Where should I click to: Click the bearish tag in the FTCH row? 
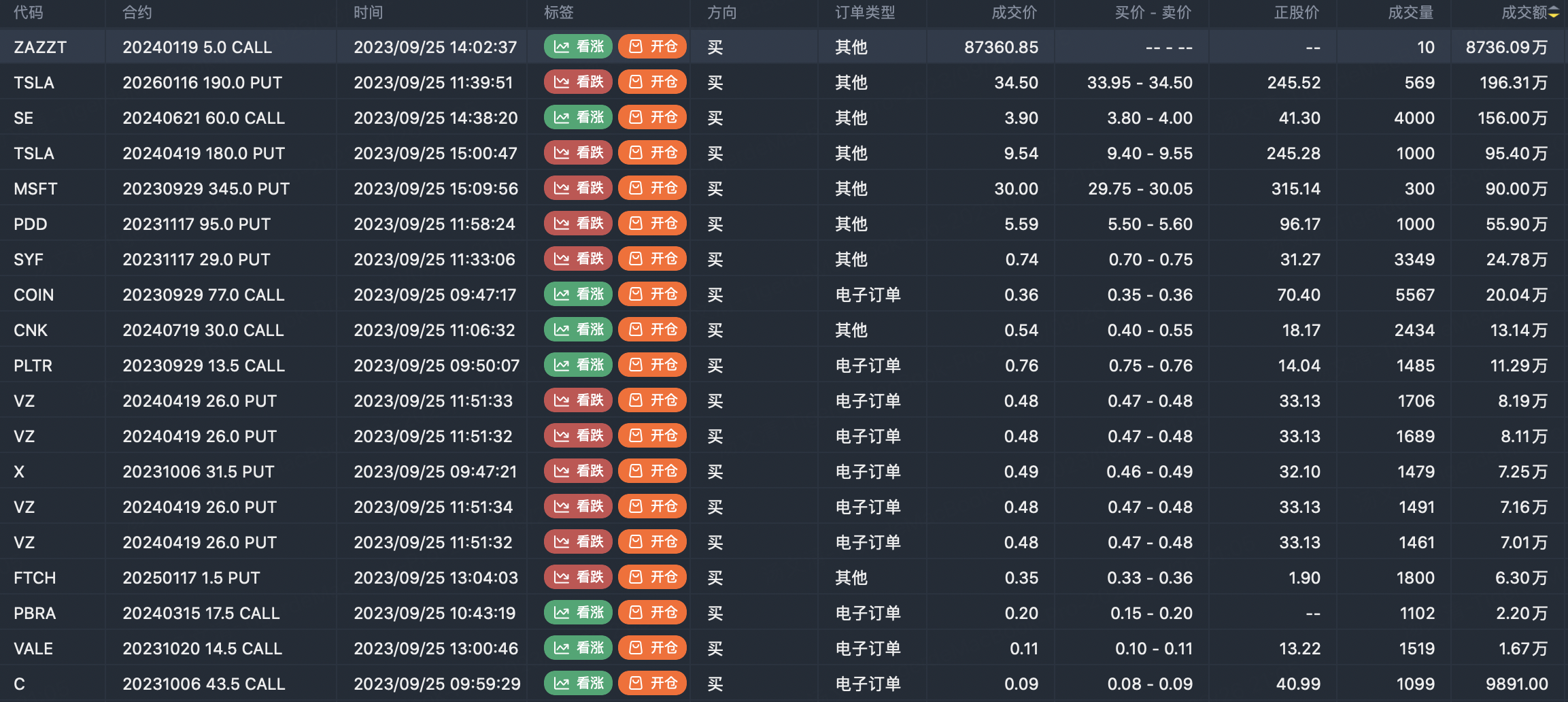coord(579,577)
